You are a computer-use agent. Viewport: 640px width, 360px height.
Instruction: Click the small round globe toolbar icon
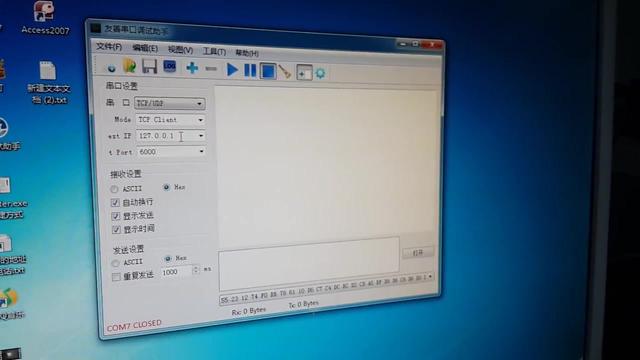point(111,68)
